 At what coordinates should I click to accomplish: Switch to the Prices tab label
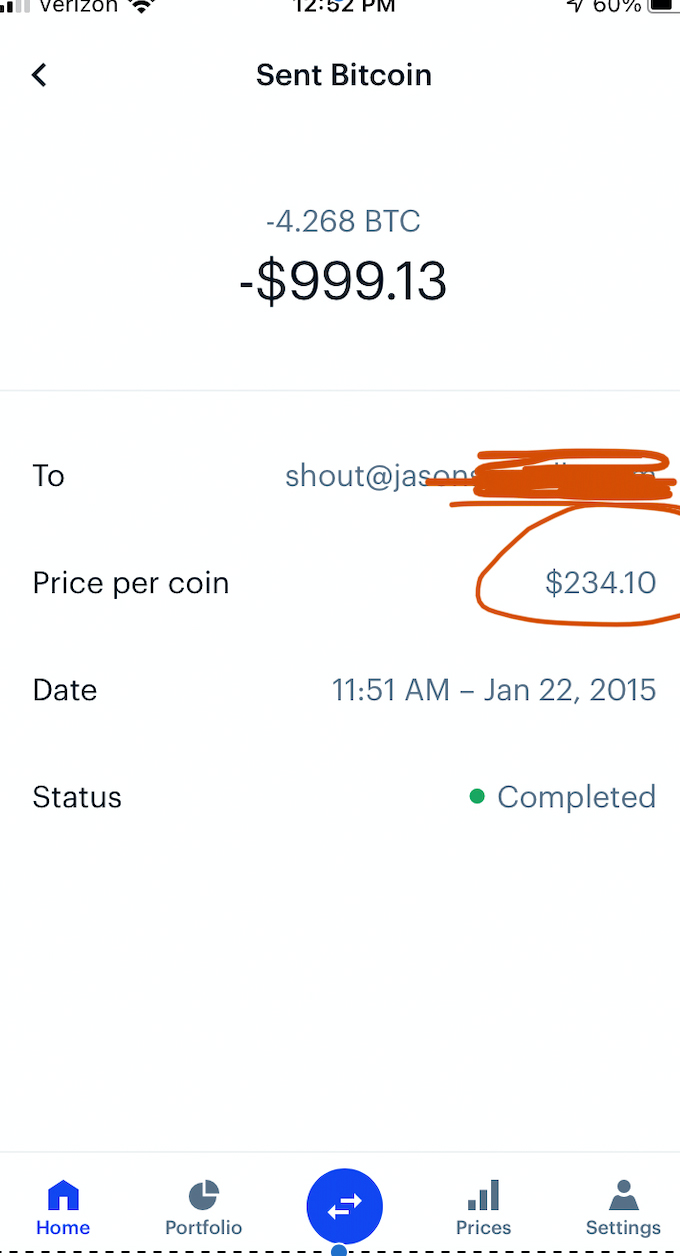483,1228
